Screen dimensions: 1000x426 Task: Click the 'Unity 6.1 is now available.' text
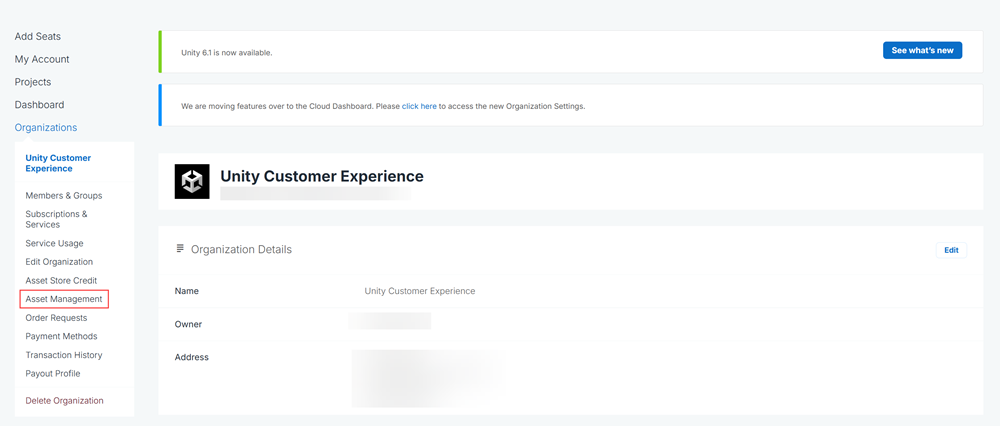click(x=226, y=52)
